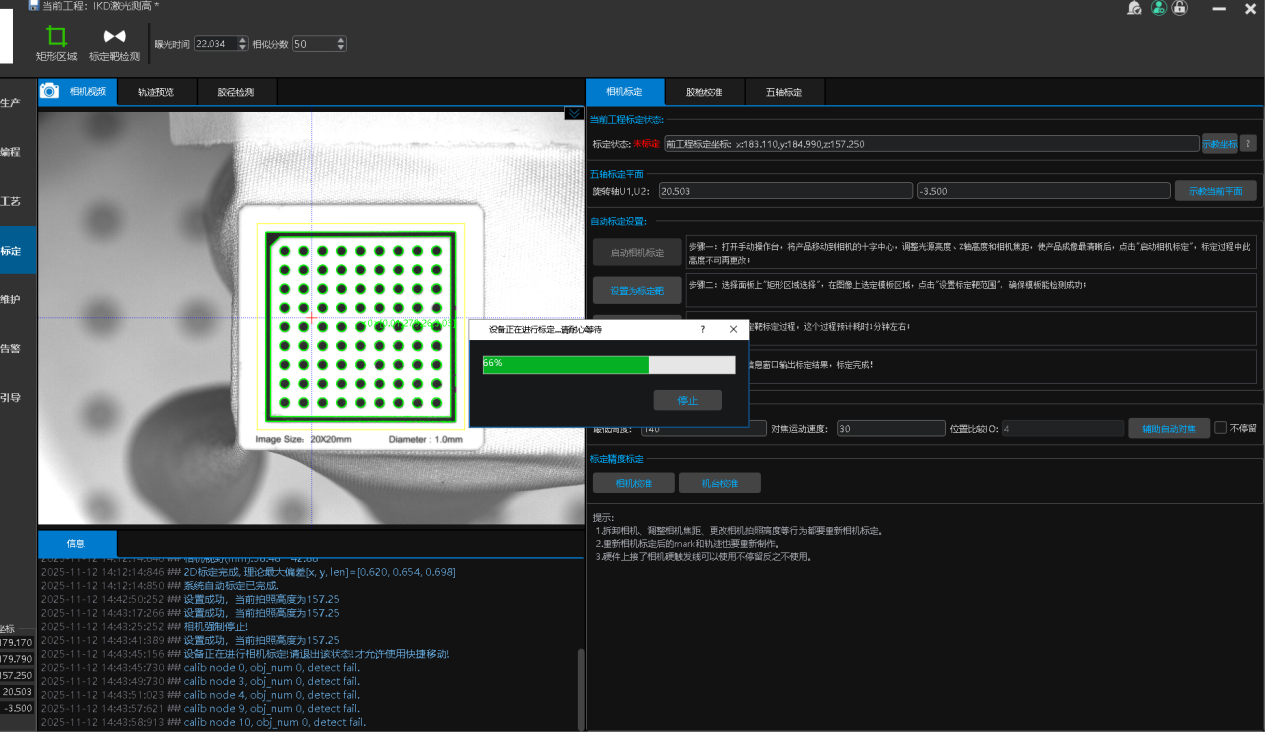
Task: Increase 曝光时间 with the stepper arrow
Action: point(242,40)
